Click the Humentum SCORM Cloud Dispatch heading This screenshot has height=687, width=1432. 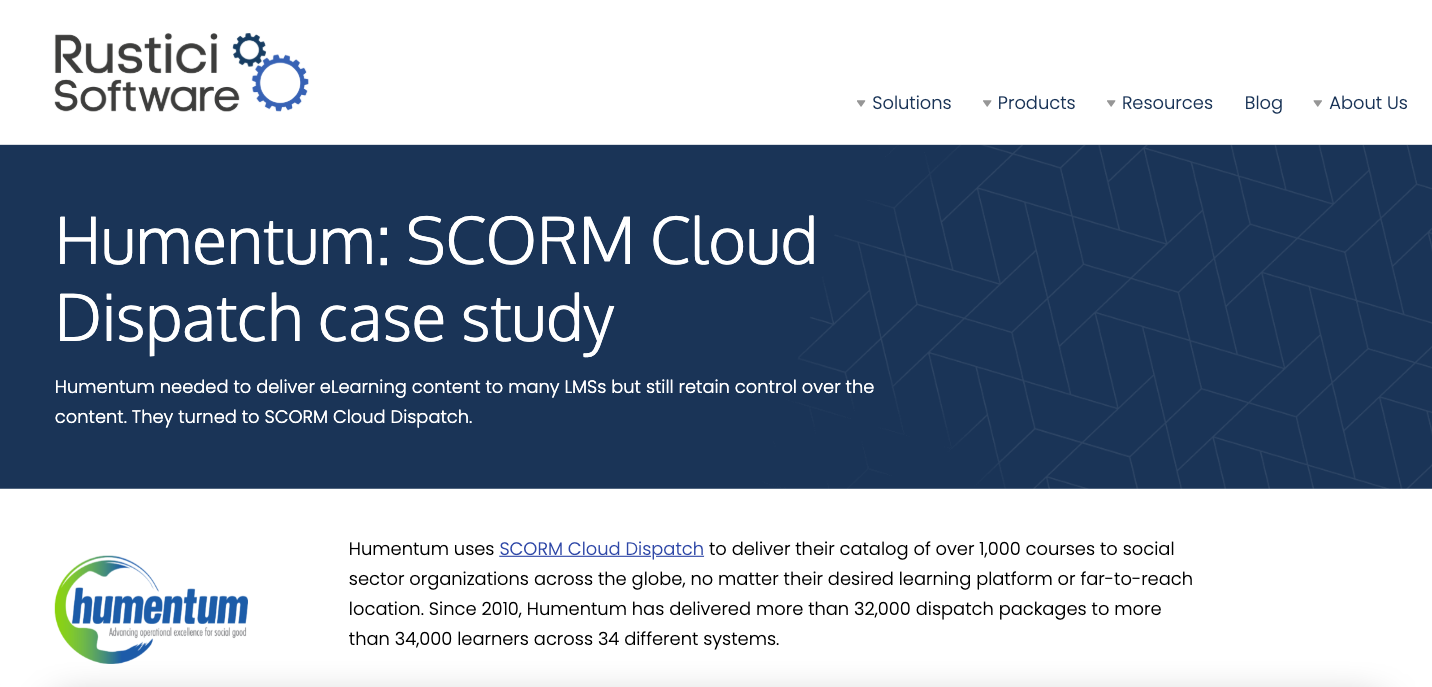tap(436, 279)
